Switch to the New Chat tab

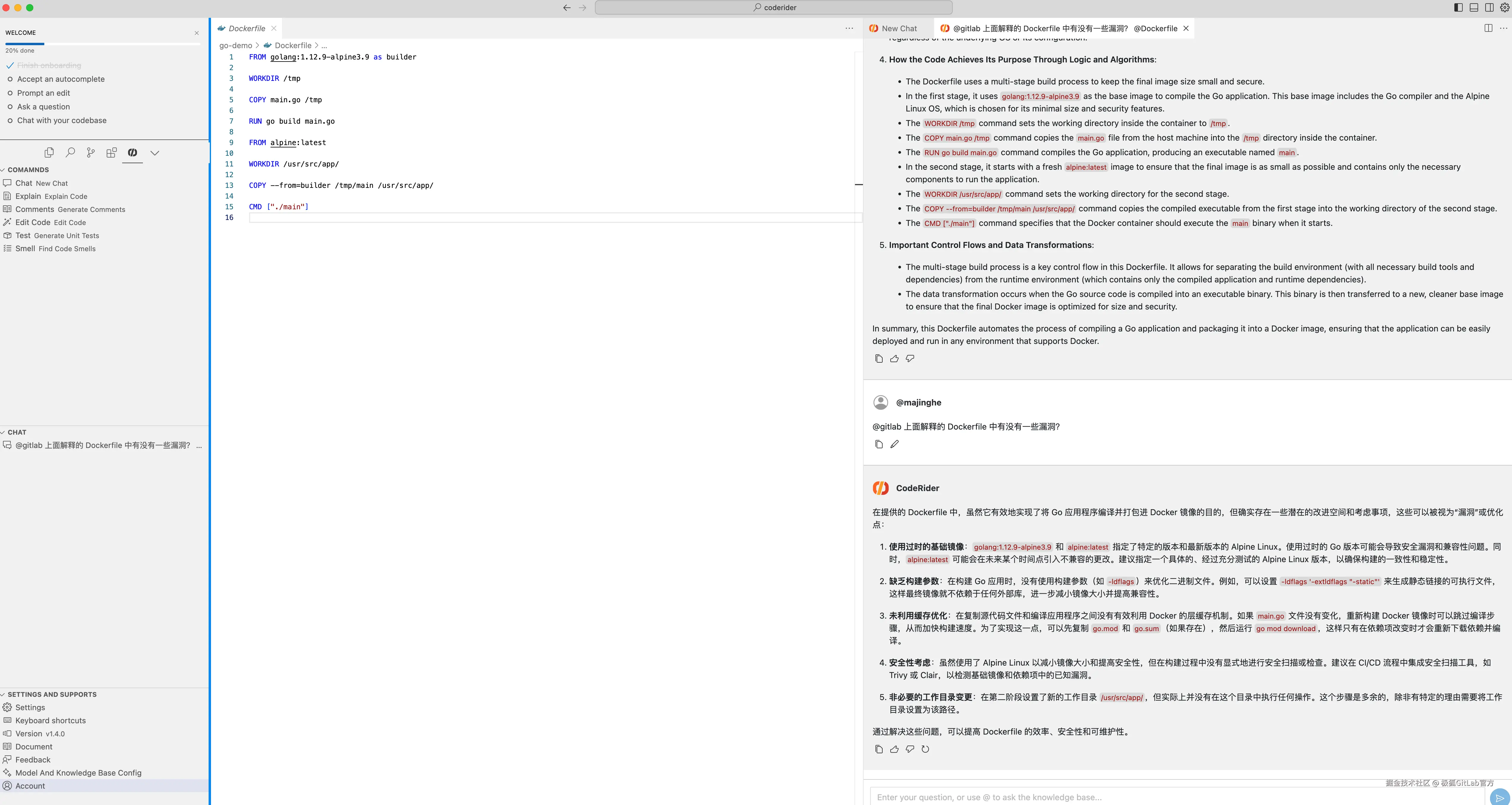click(x=898, y=28)
